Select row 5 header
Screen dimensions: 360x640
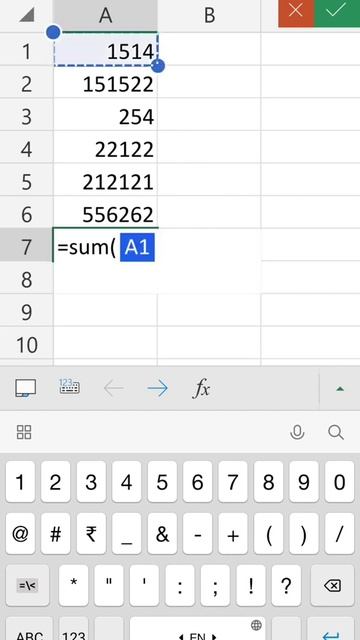pos(27,182)
